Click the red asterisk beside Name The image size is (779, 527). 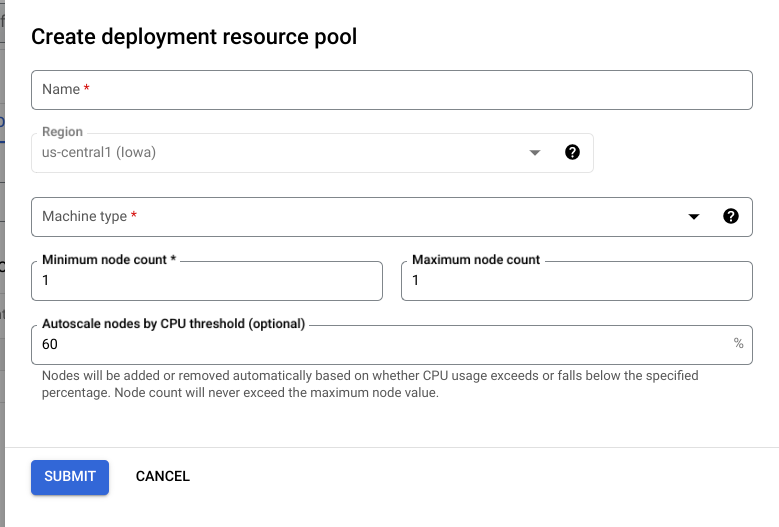pos(87,89)
